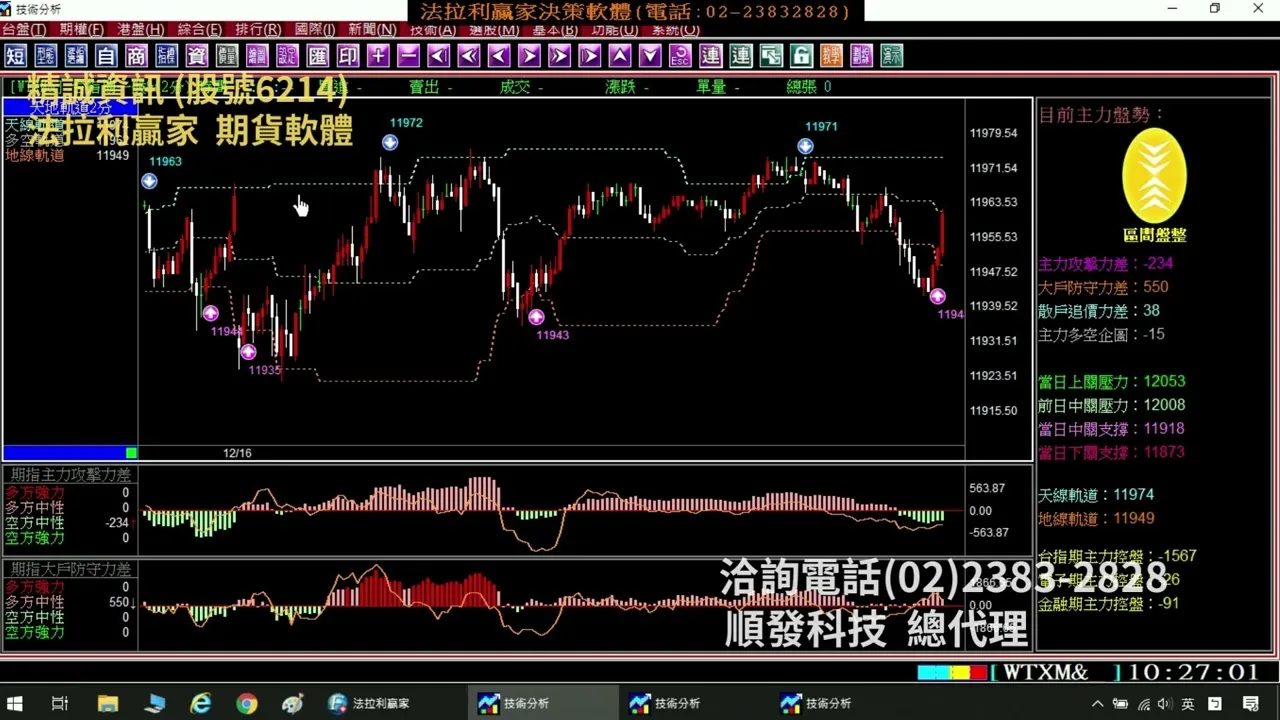Click the WTXM& status bar symbol
1280x720 pixels.
click(1045, 673)
